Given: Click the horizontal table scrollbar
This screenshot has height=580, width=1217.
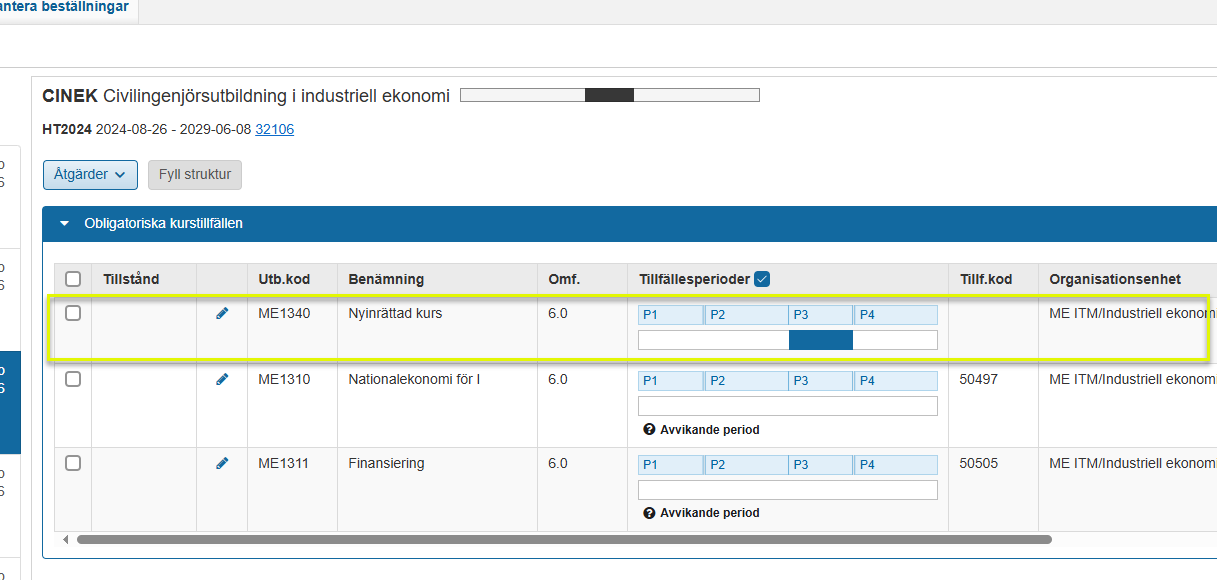Looking at the screenshot, I should tap(564, 540).
